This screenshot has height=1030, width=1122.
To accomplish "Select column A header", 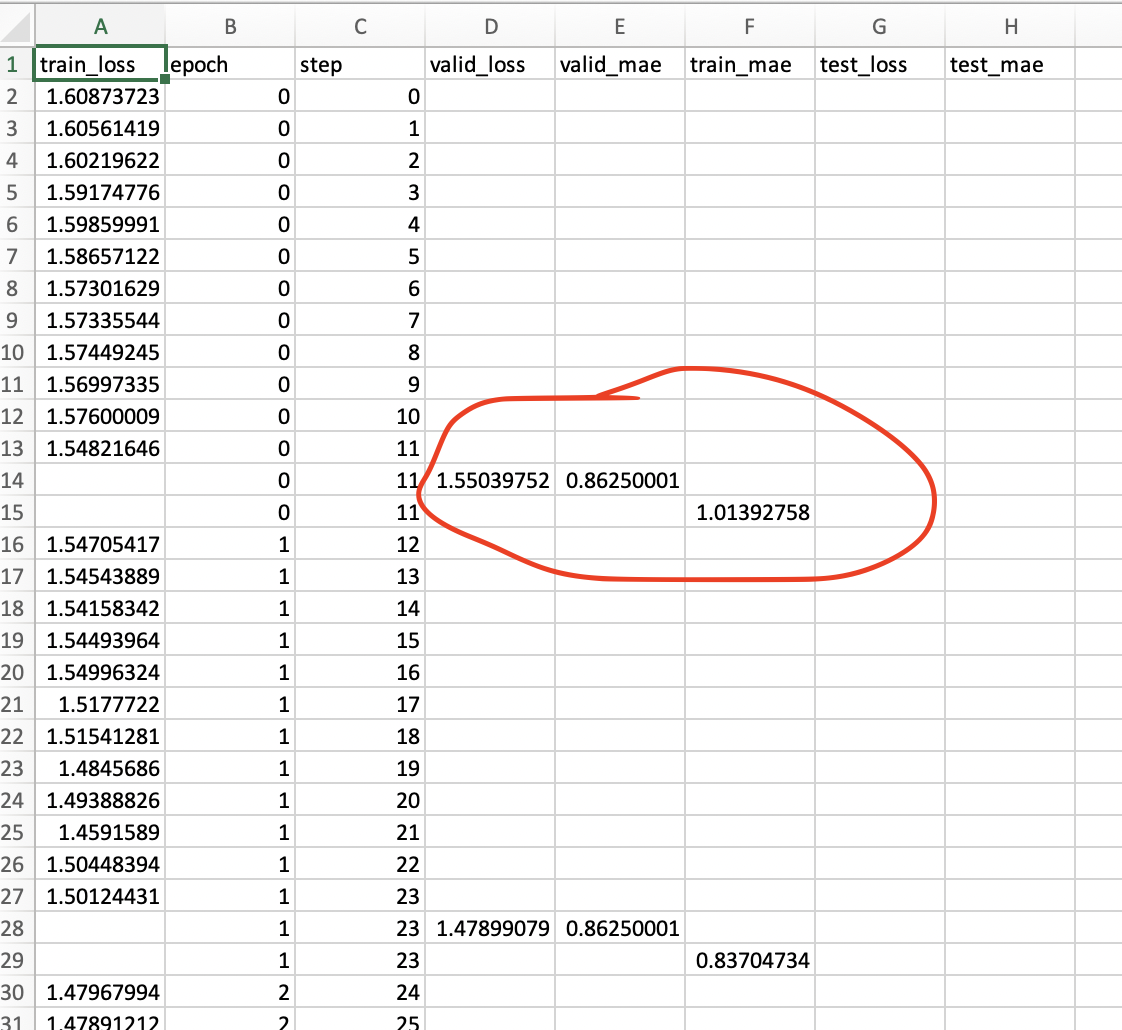I will [x=100, y=27].
